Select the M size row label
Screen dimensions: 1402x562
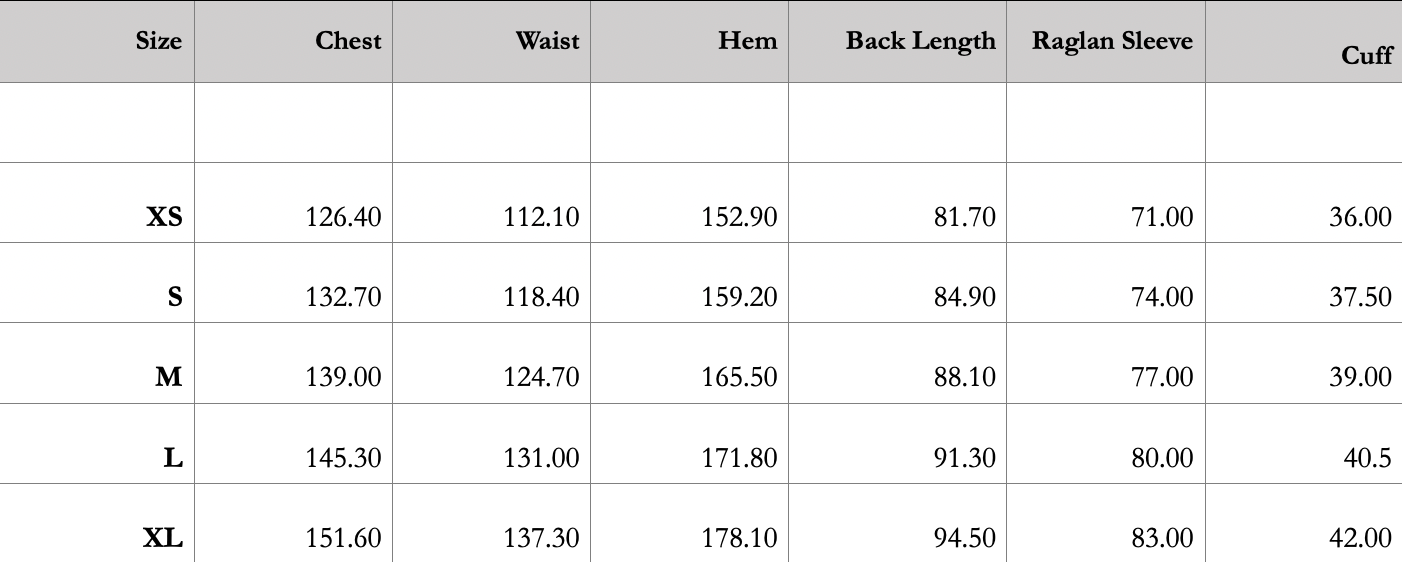pyautogui.click(x=169, y=377)
